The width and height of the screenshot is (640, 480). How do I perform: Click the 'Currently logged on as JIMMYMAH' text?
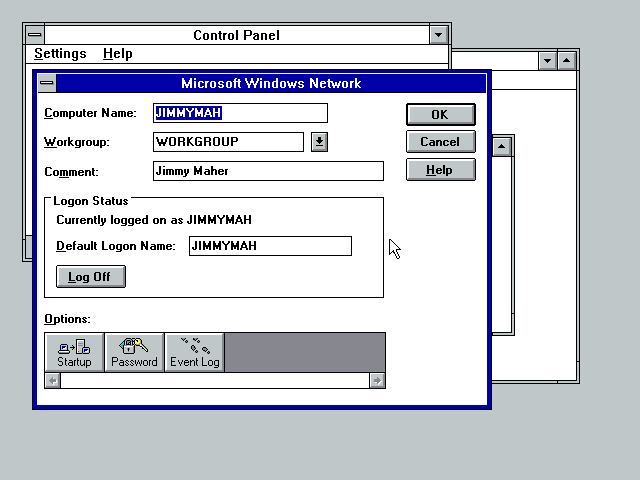[154, 220]
